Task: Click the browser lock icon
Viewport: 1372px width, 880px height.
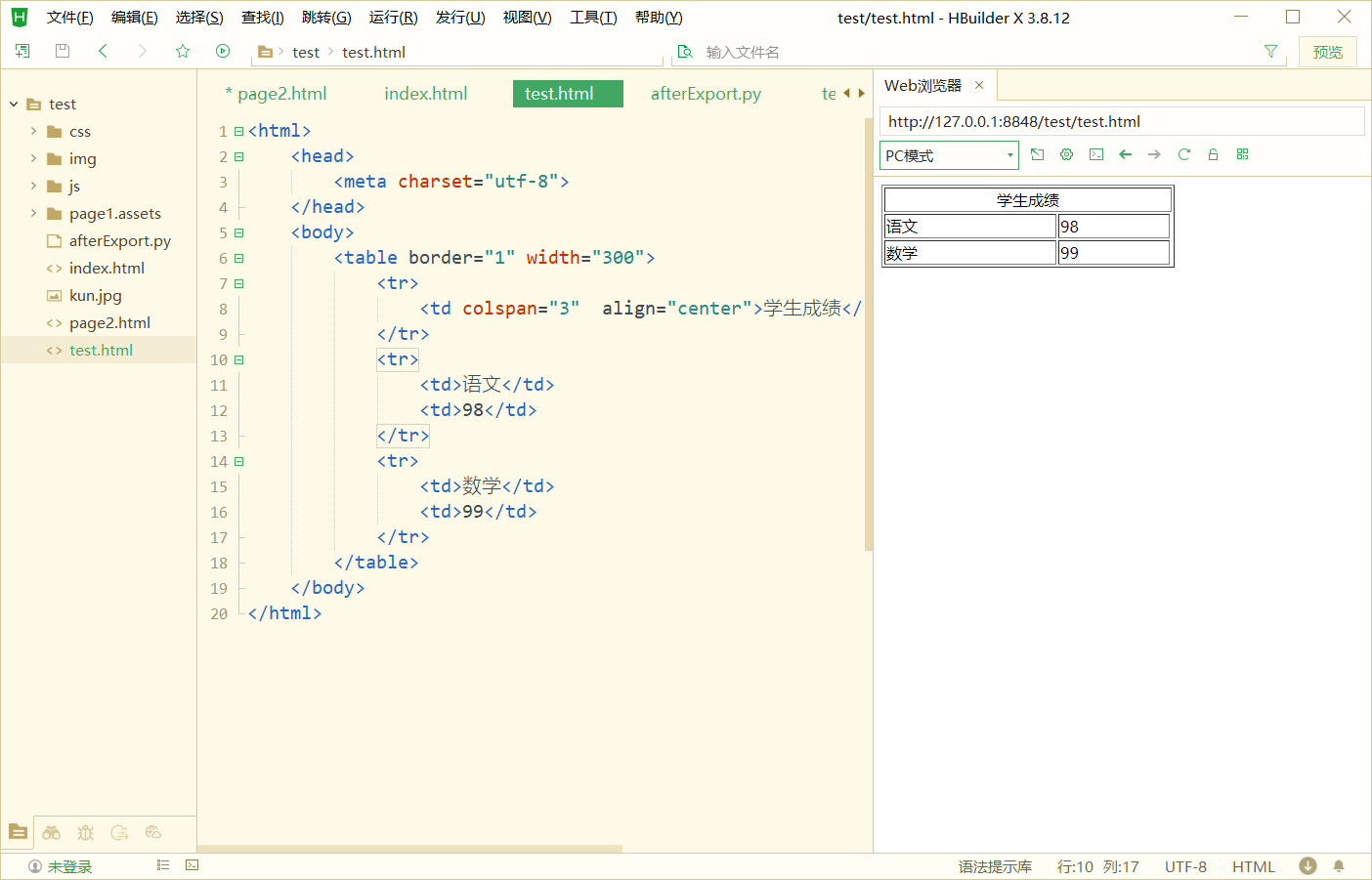Action: [x=1214, y=154]
